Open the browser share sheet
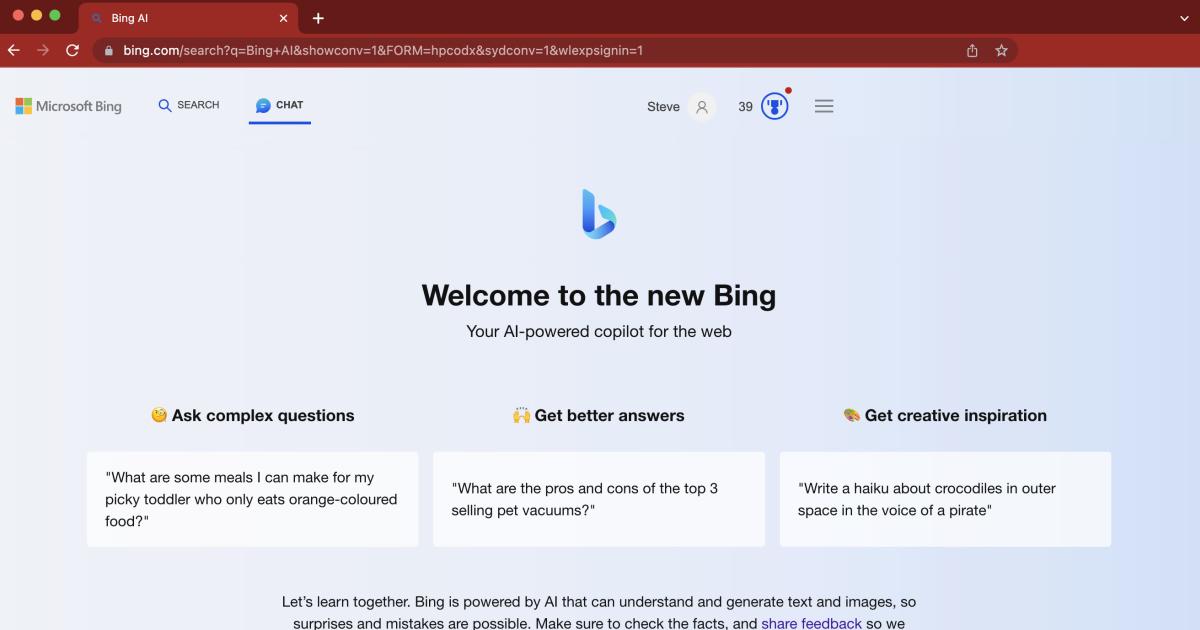The height and width of the screenshot is (630, 1200). (971, 49)
